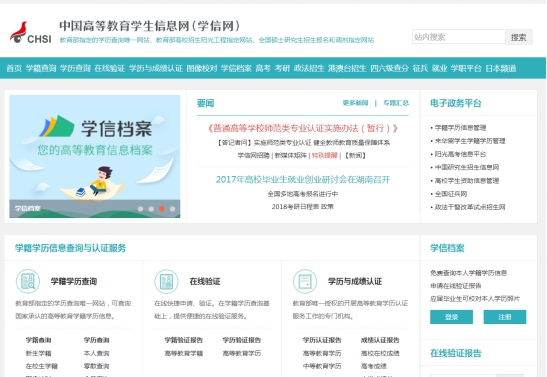Focus the 站内搜索 search field
The image size is (547, 377).
point(458,37)
